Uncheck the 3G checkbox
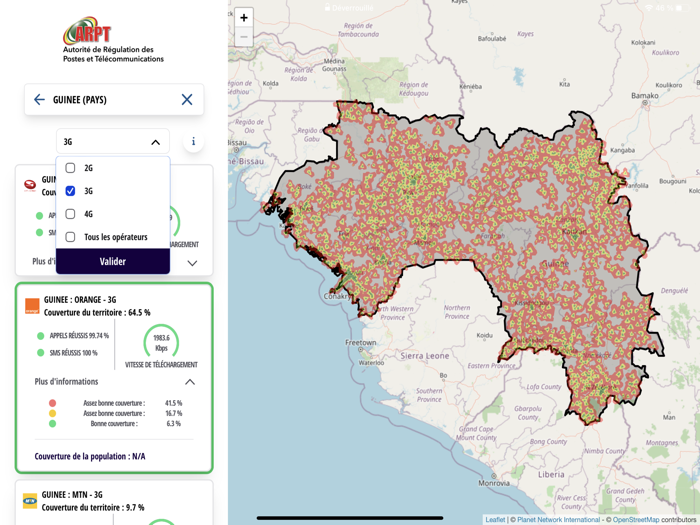This screenshot has height=525, width=700. point(70,191)
